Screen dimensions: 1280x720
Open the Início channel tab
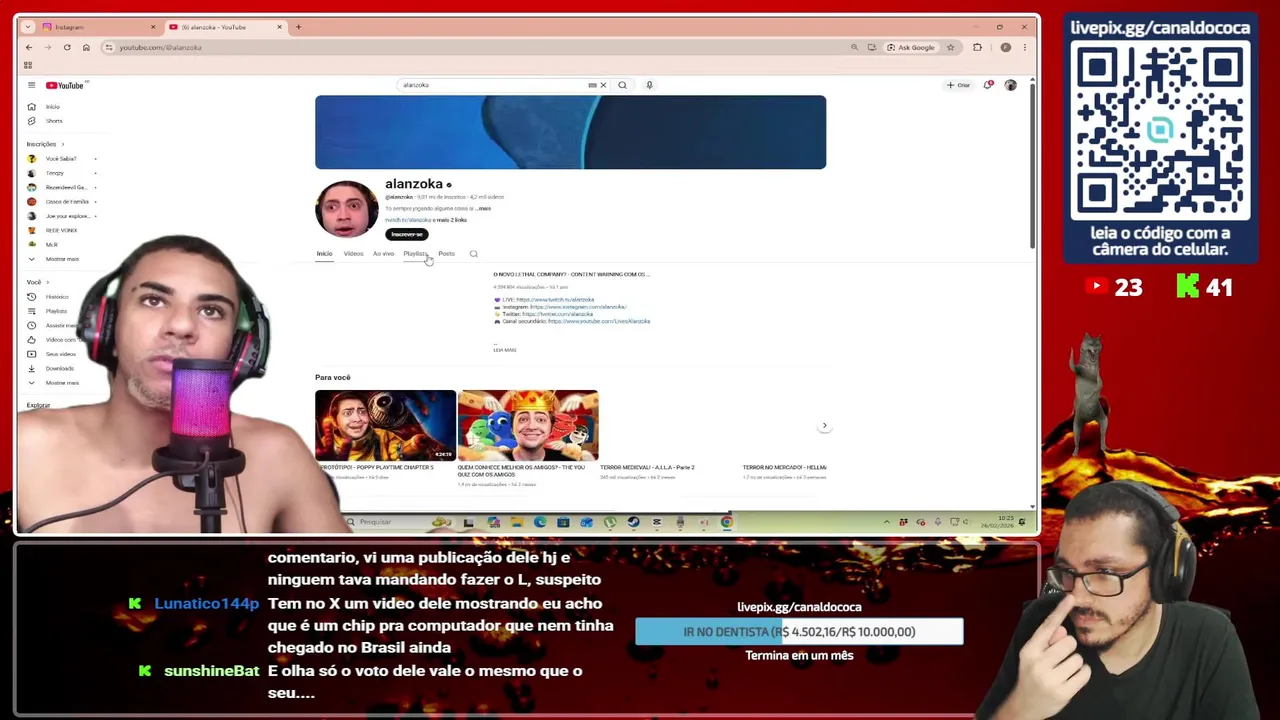tap(324, 254)
